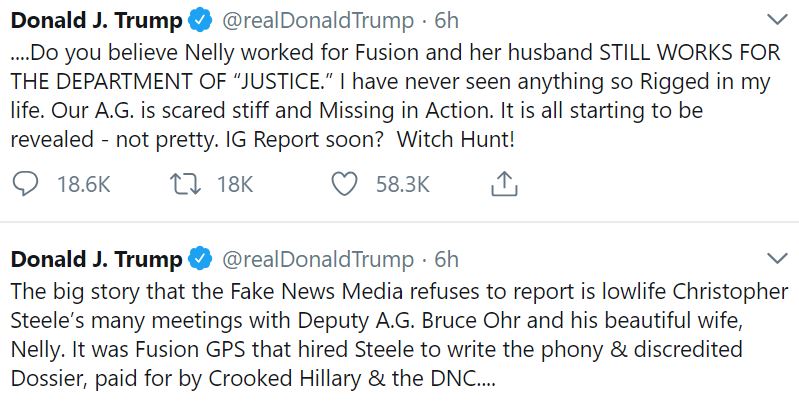
Task: Like the first tweet with heart icon
Action: coord(345,183)
